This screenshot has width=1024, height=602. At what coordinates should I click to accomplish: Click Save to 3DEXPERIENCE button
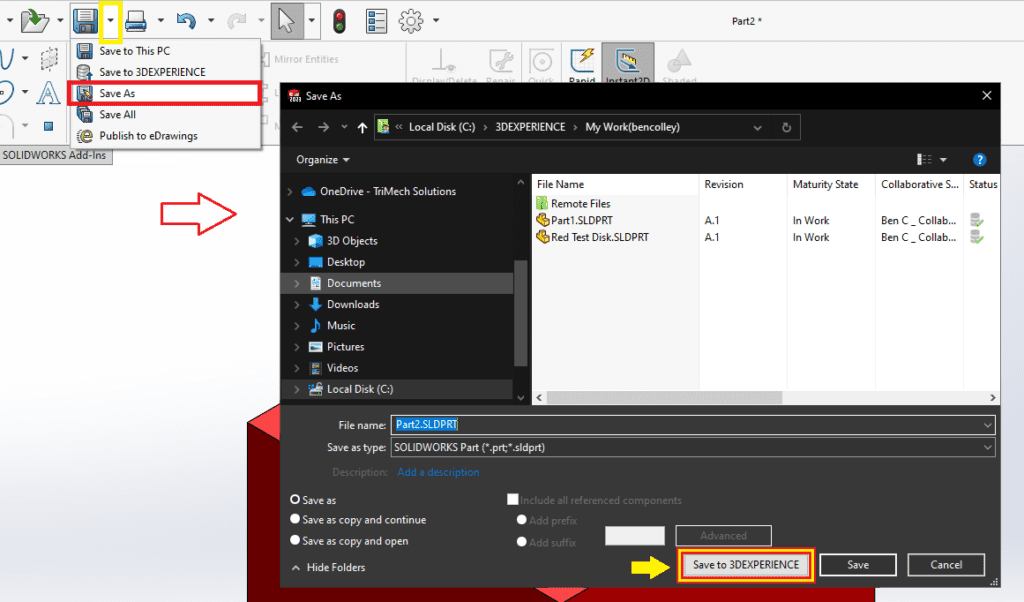pos(746,565)
